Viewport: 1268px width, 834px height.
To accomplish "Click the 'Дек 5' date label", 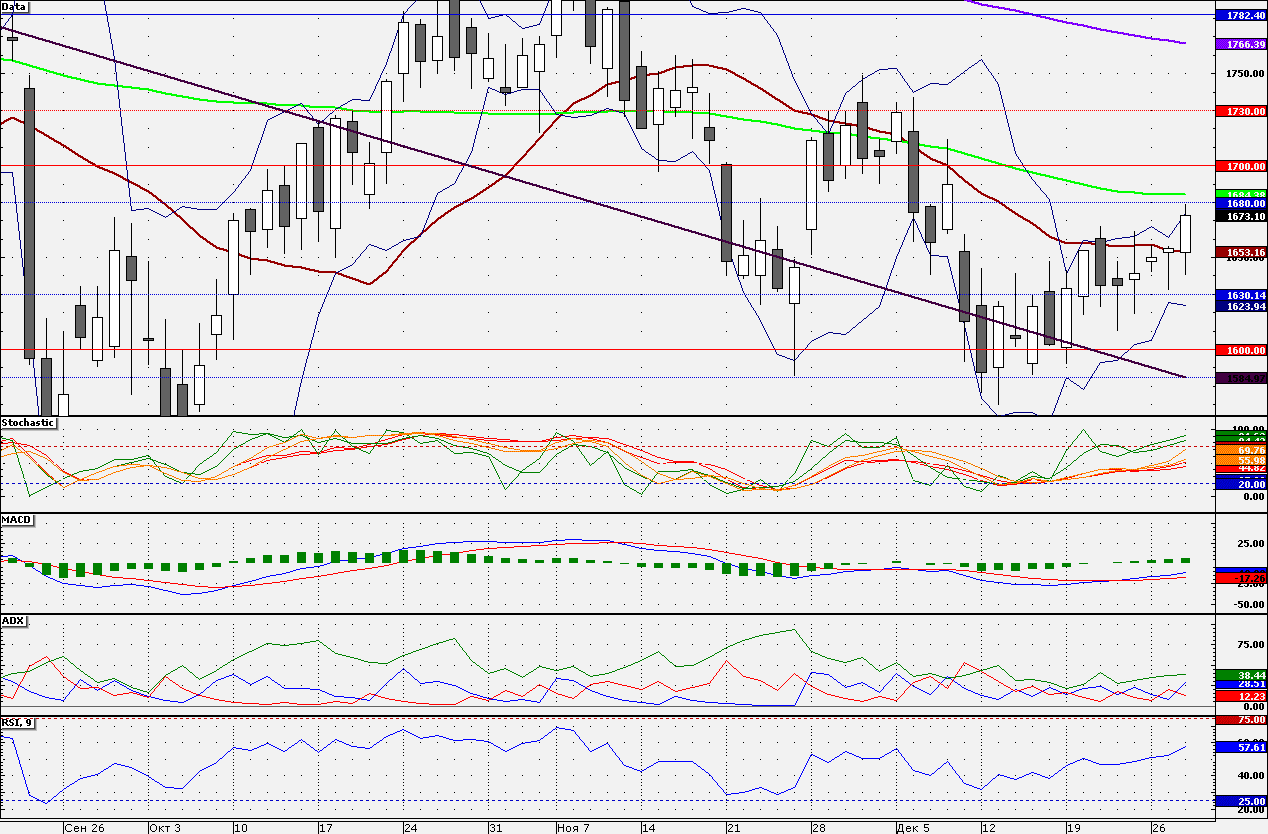I will click(x=913, y=828).
